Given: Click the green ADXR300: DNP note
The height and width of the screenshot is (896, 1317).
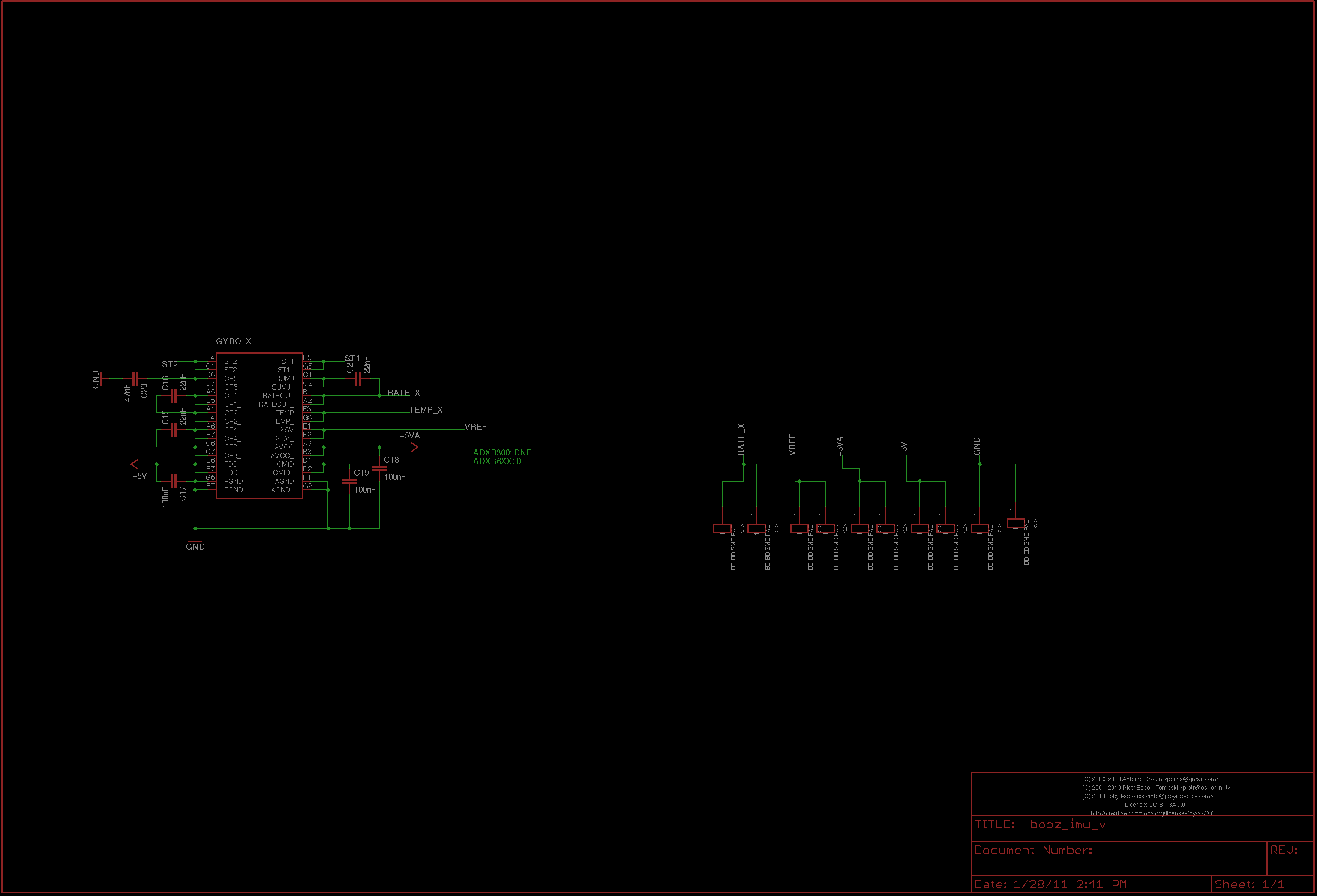Looking at the screenshot, I should 502,452.
